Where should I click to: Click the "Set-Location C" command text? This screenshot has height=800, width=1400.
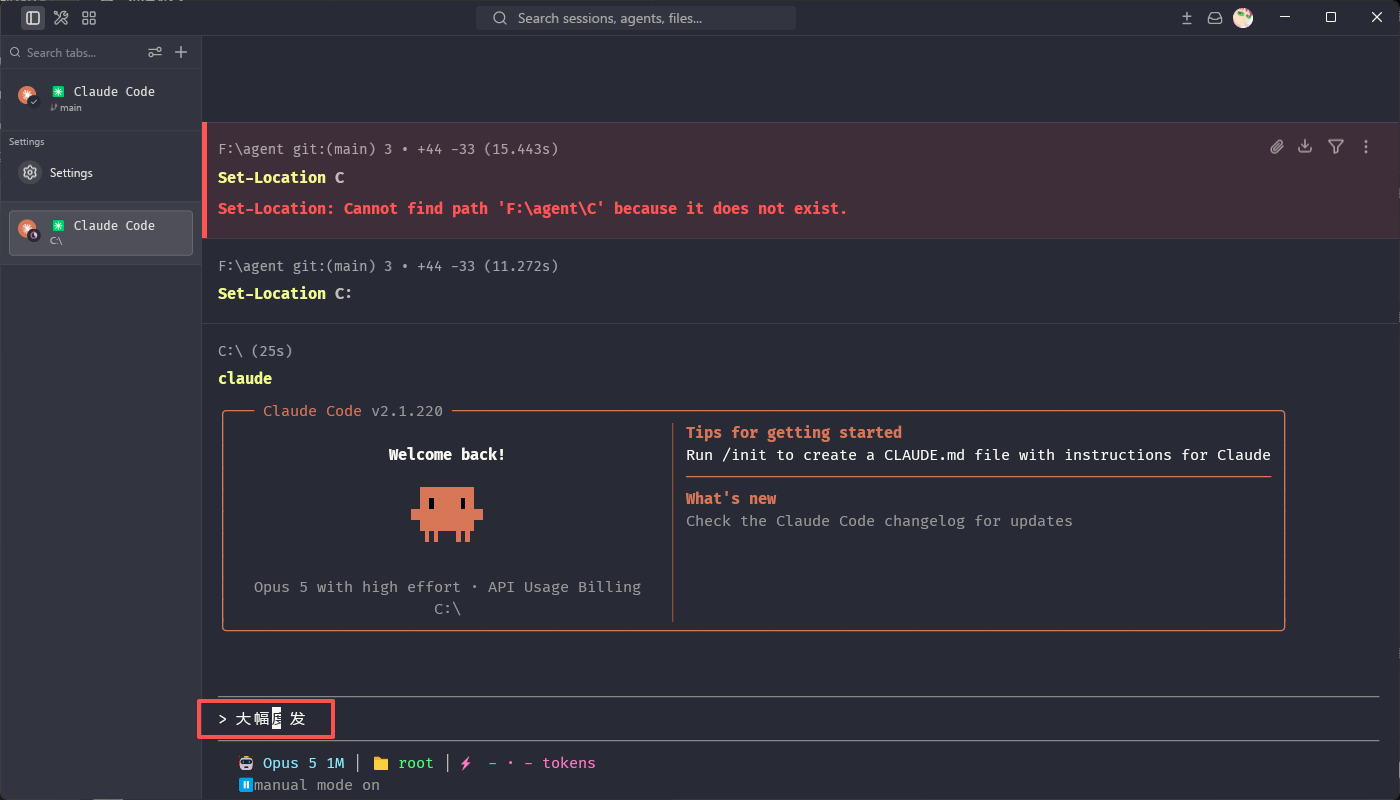pos(281,177)
